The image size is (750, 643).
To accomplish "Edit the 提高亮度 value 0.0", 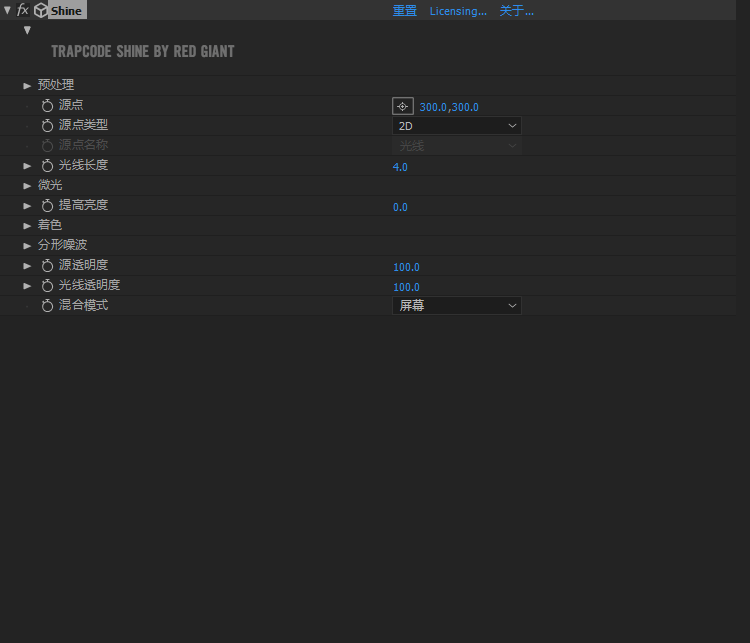I will (x=400, y=207).
